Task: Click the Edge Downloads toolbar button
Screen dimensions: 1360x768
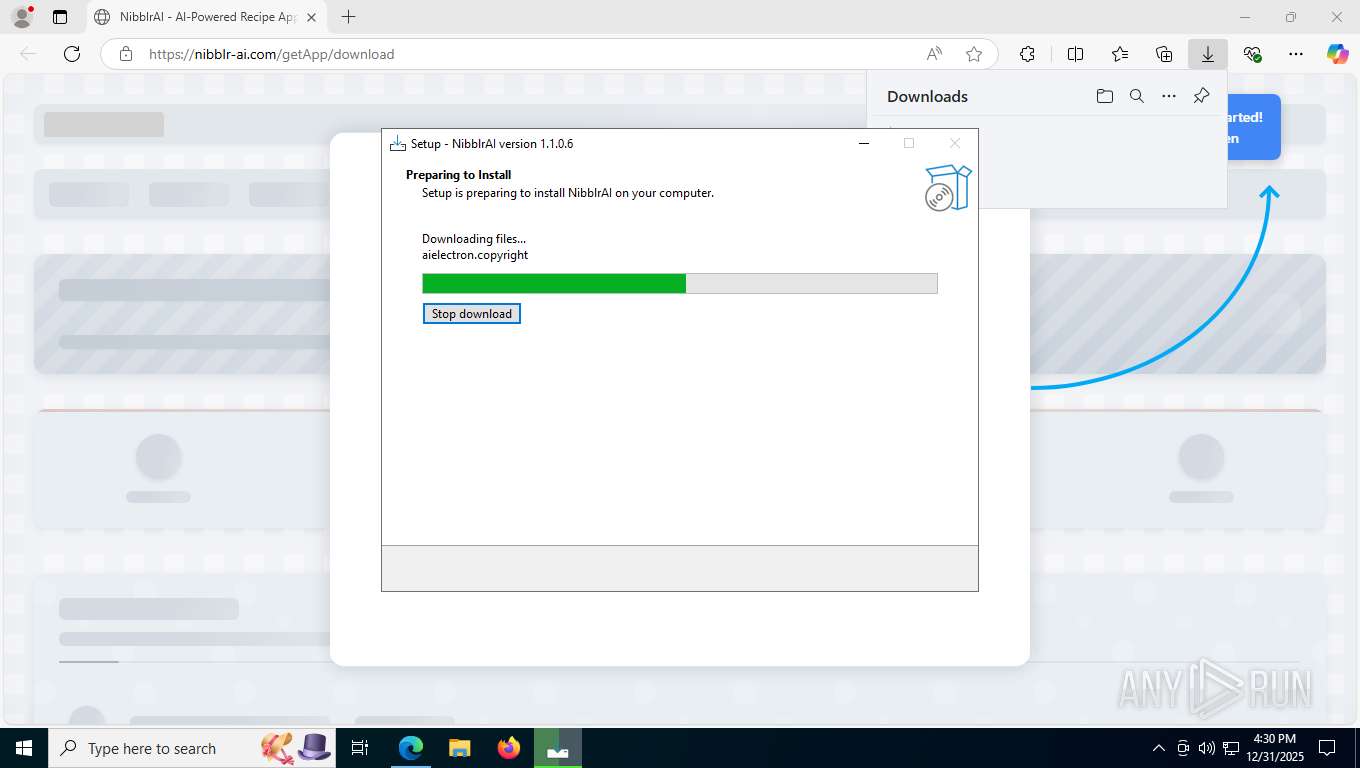Action: [x=1208, y=54]
